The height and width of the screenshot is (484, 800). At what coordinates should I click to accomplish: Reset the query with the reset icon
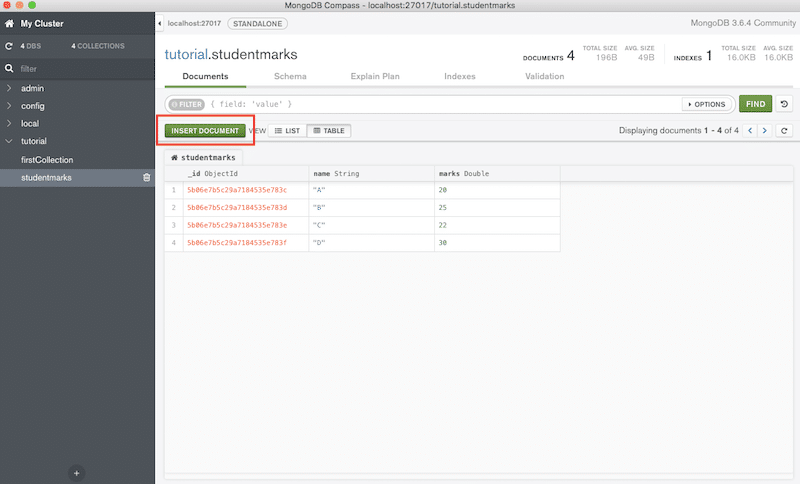point(784,104)
